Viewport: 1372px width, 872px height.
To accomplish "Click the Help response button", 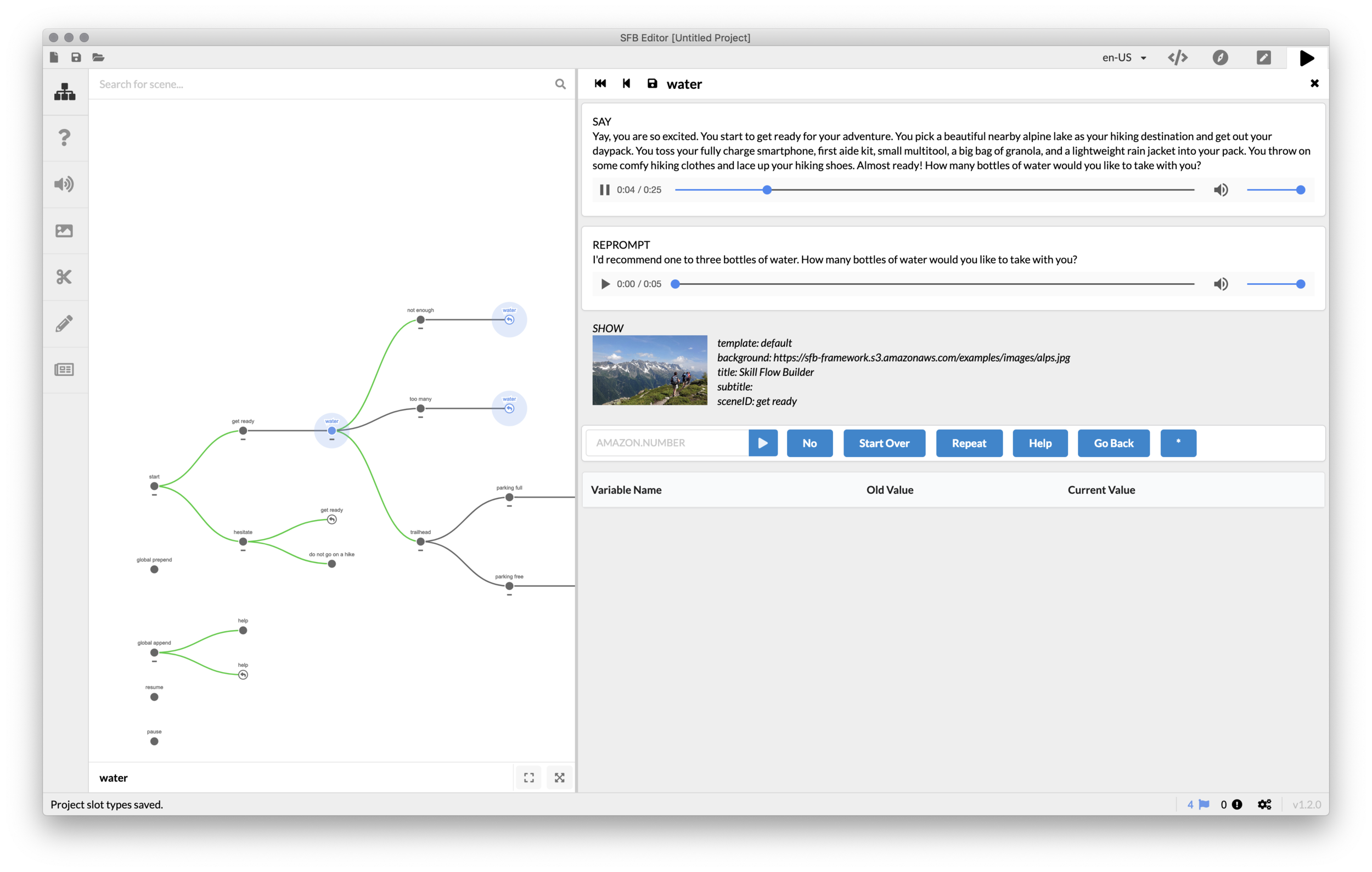I will tap(1040, 442).
